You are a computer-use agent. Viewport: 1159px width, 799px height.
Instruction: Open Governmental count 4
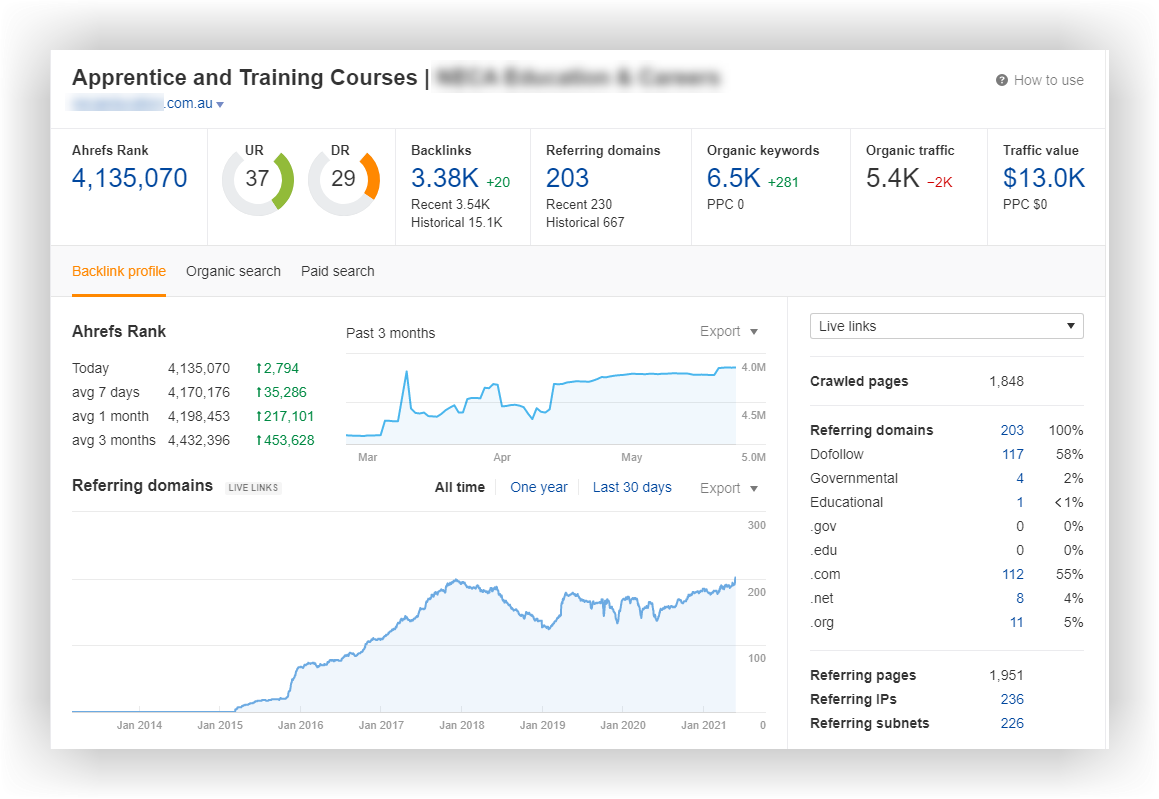[1019, 478]
